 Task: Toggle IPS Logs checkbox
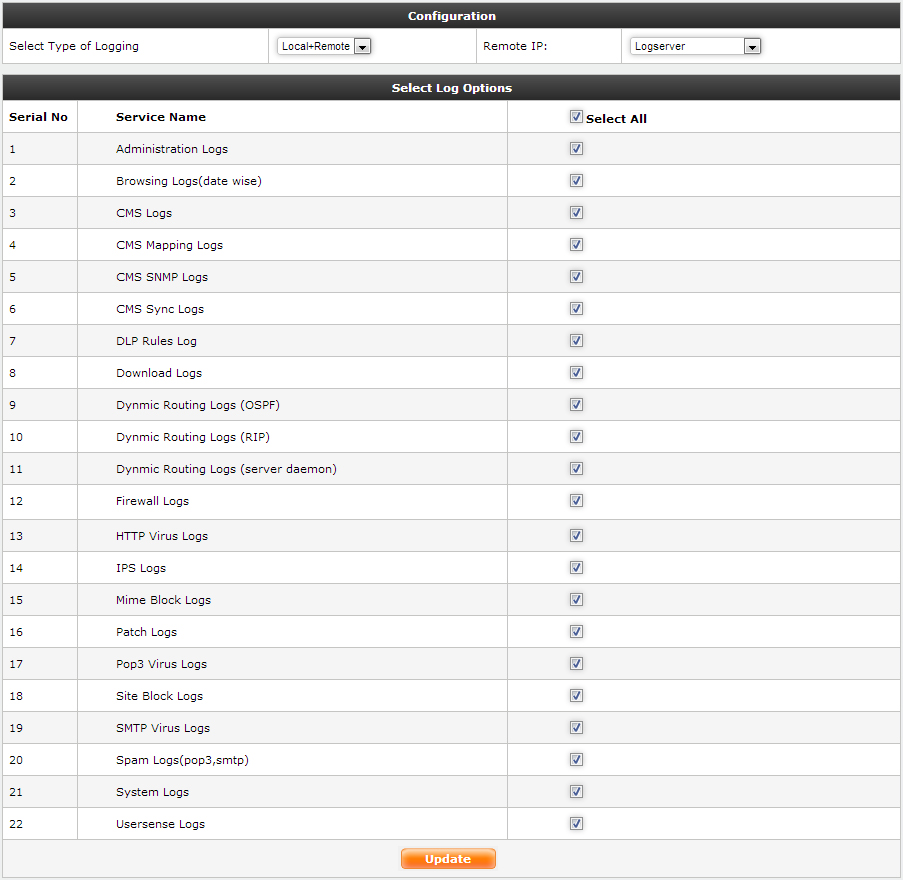tap(576, 568)
